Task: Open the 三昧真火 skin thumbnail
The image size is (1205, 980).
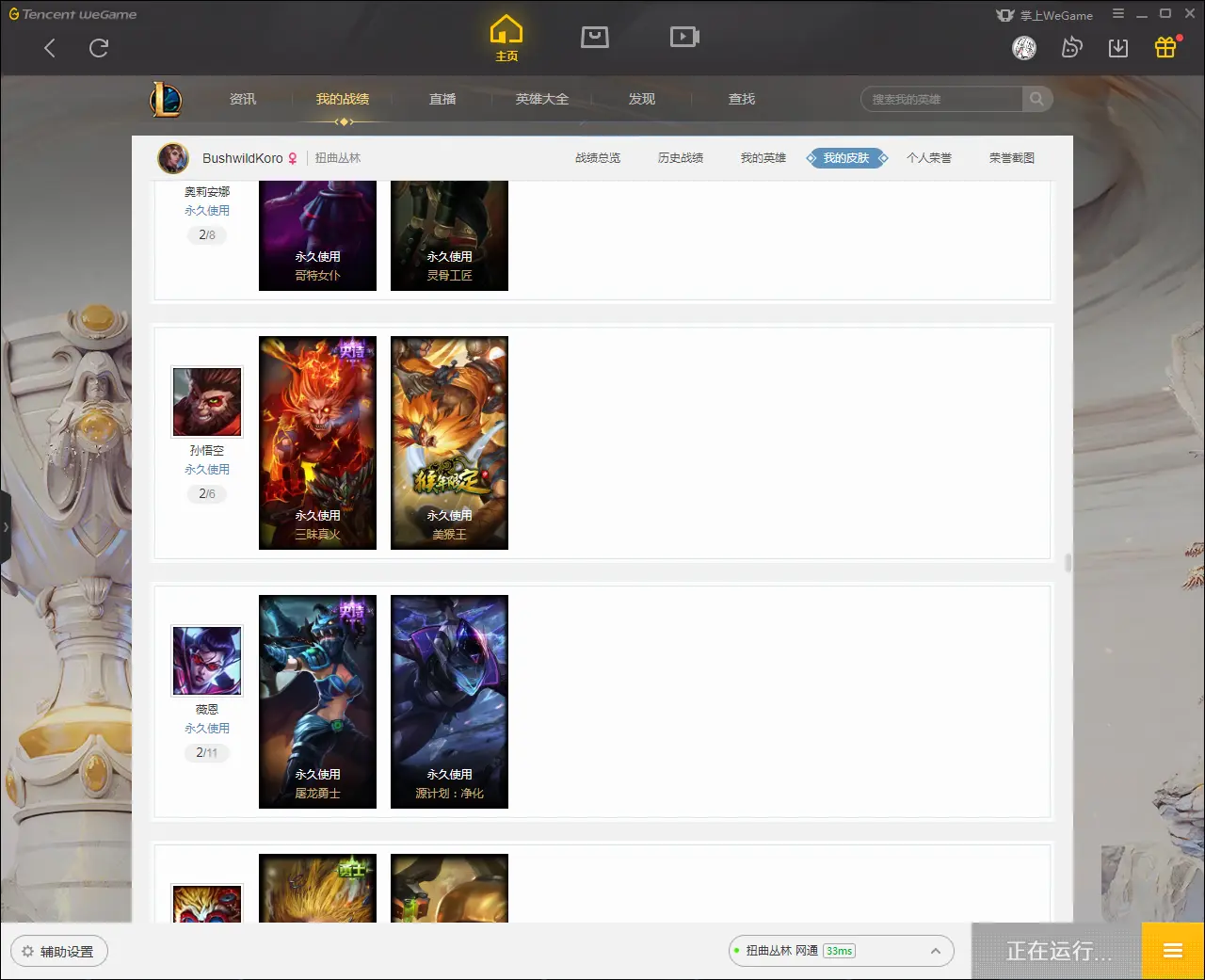Action: click(x=317, y=442)
